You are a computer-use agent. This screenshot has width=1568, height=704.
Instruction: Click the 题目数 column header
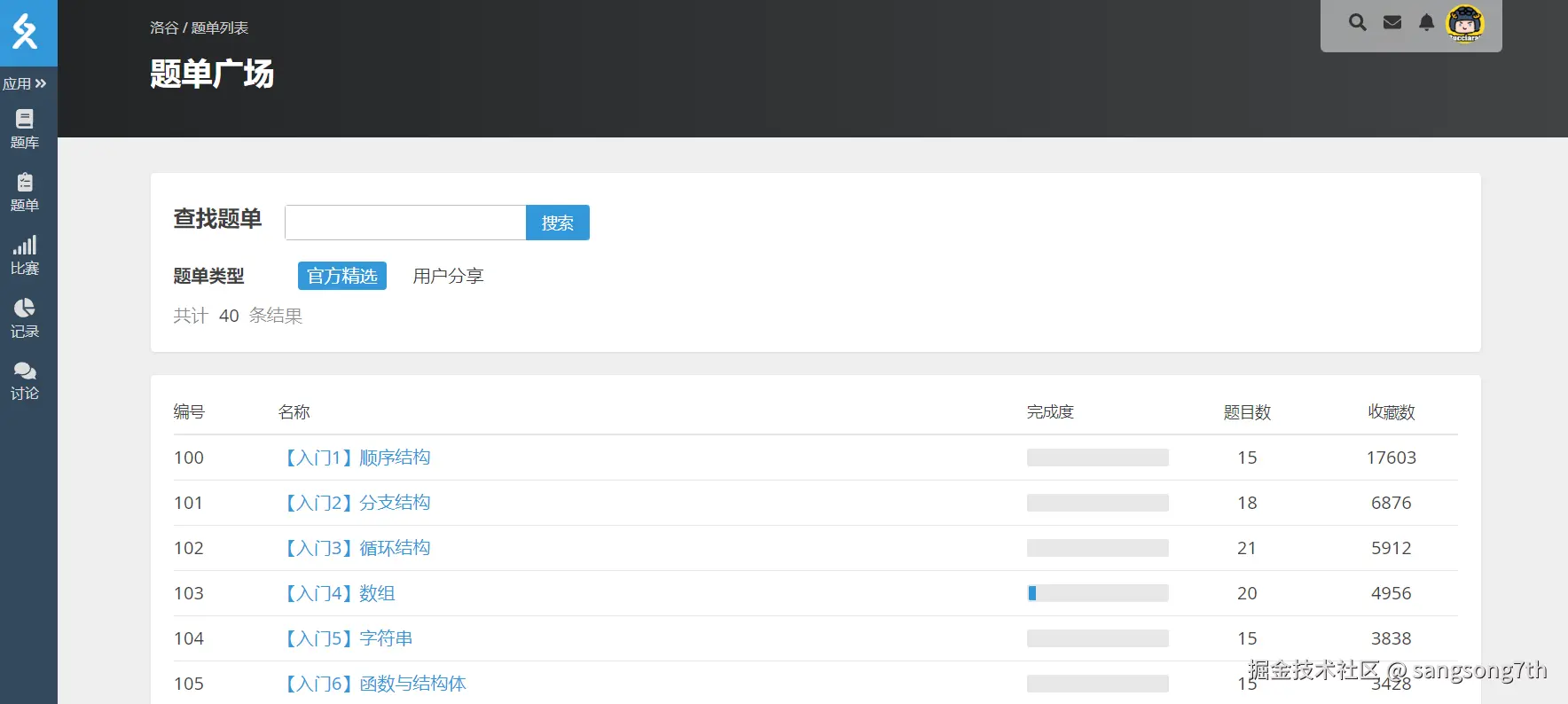tap(1247, 411)
